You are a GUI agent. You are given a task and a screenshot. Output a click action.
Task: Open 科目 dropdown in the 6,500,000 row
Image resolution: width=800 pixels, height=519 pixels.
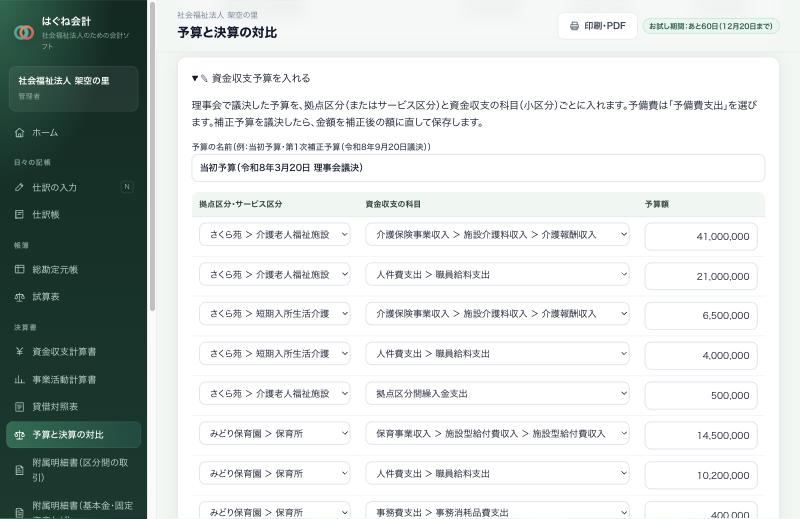[497, 314]
